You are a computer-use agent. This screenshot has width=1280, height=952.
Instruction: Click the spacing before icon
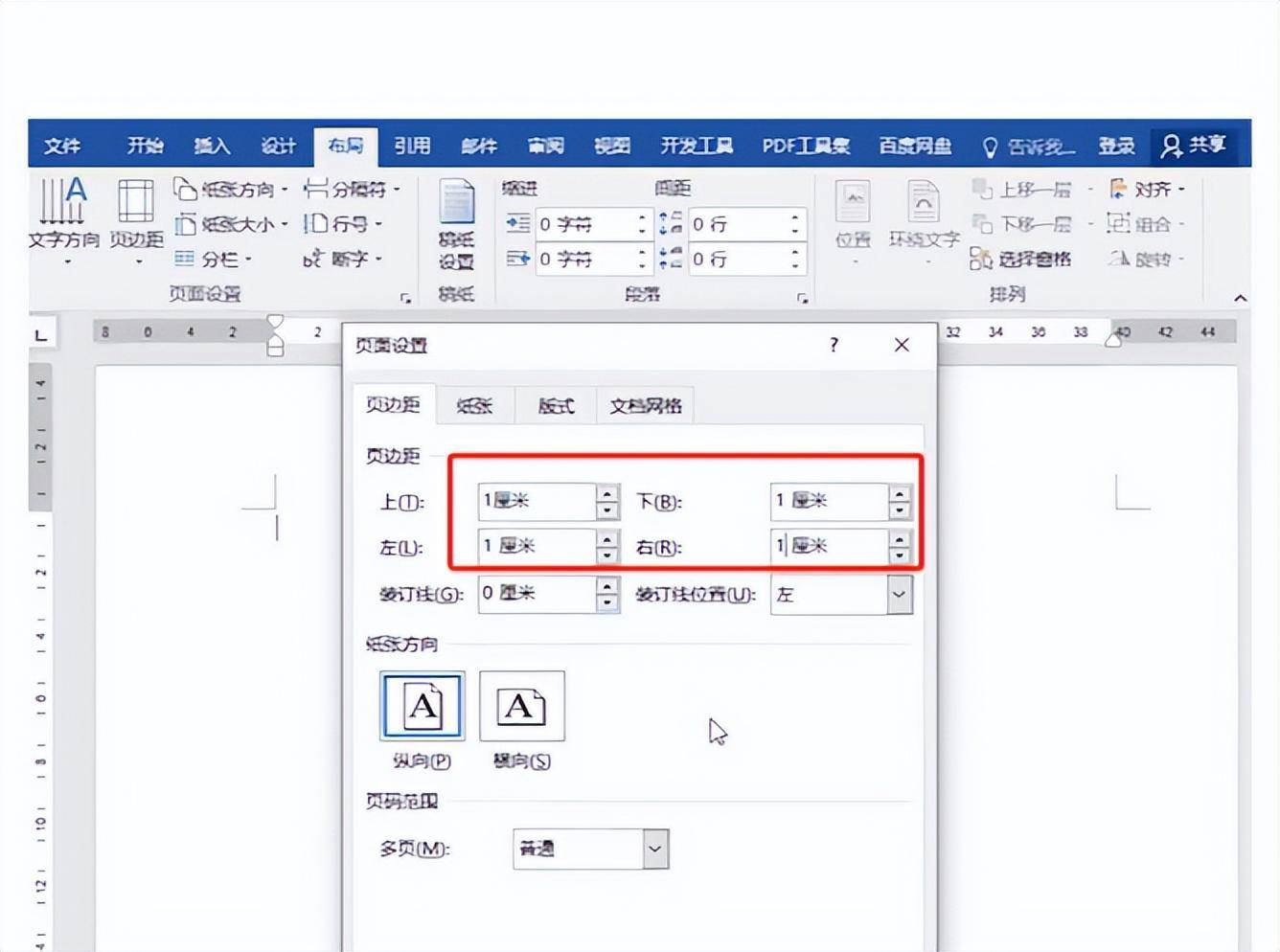[x=671, y=224]
